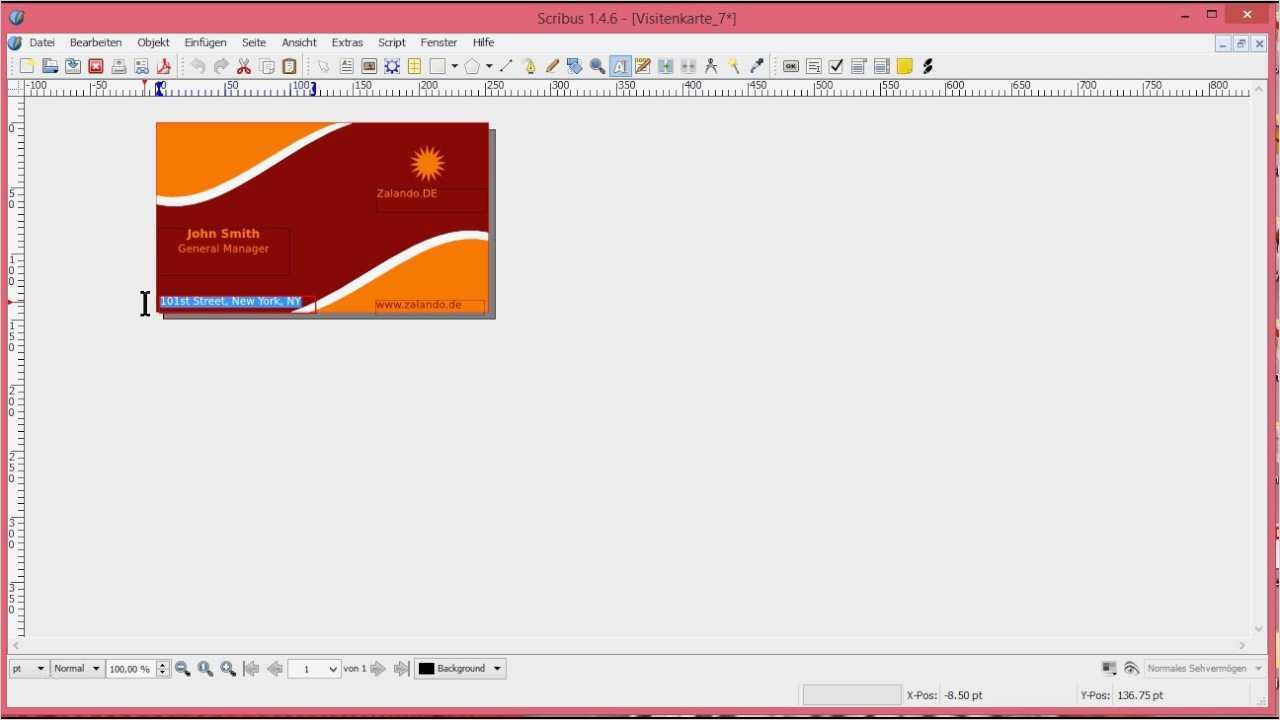
Task: Click the Open document folder icon
Action: (50, 66)
